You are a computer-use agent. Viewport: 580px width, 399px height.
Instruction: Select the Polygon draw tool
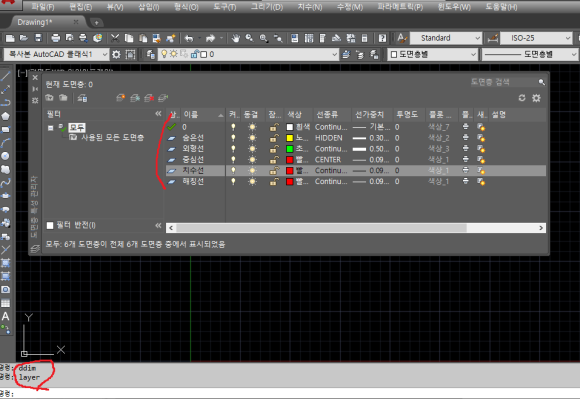click(6, 116)
